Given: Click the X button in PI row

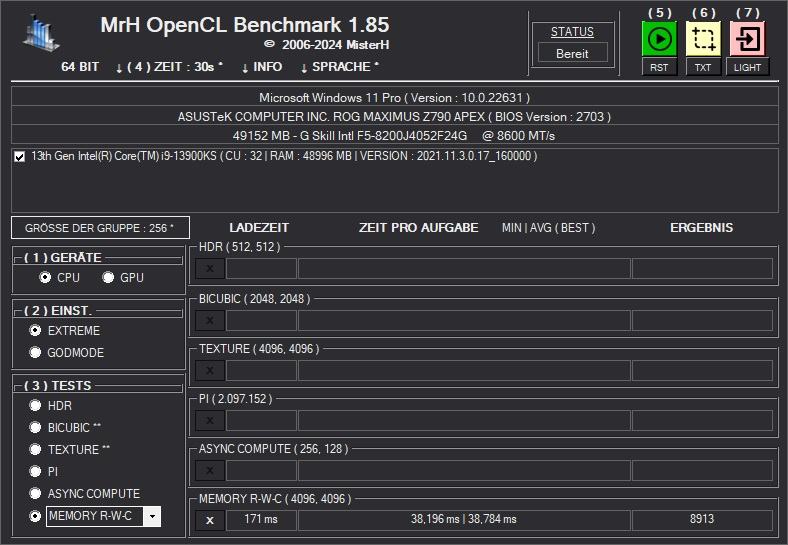Looking at the screenshot, I should (210, 420).
